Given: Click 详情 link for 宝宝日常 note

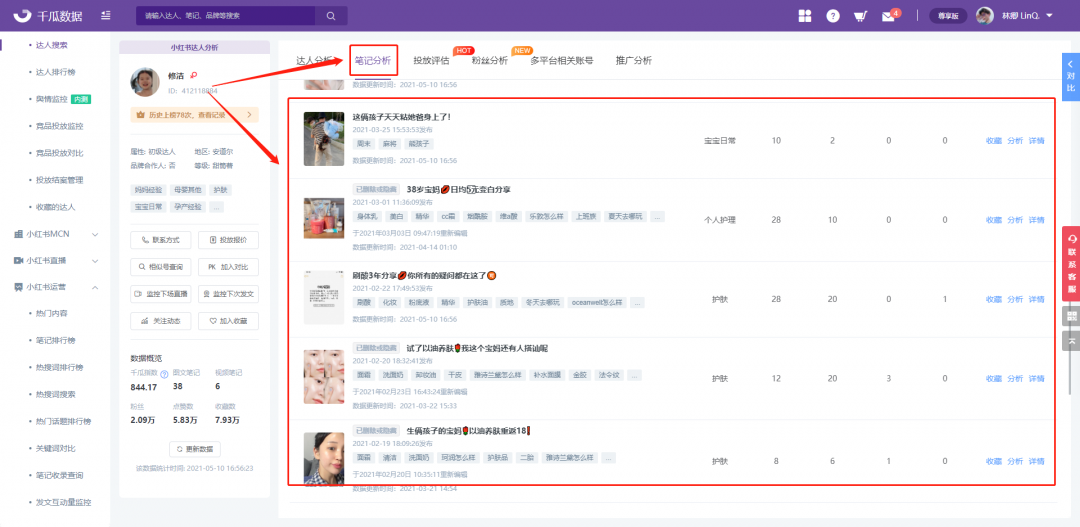Looking at the screenshot, I should (x=1036, y=141).
